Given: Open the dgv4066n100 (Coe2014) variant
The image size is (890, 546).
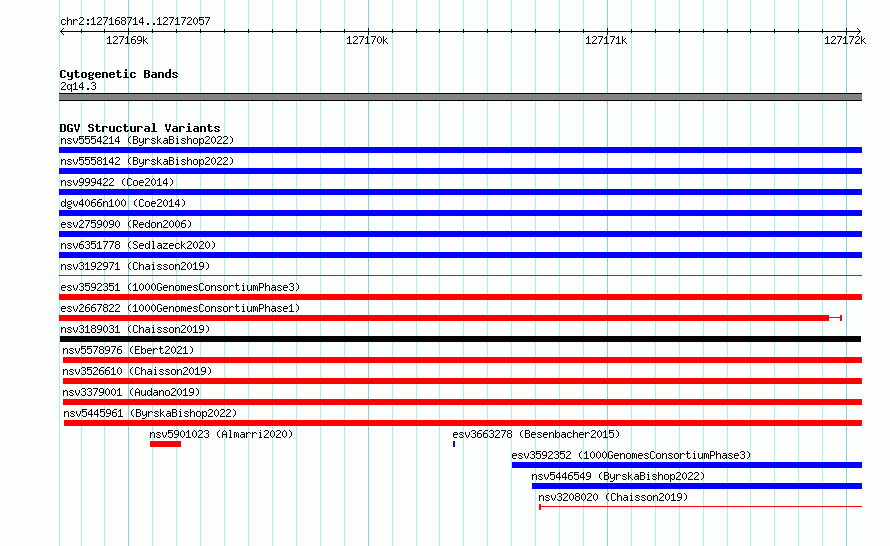Looking at the screenshot, I should [123, 203].
